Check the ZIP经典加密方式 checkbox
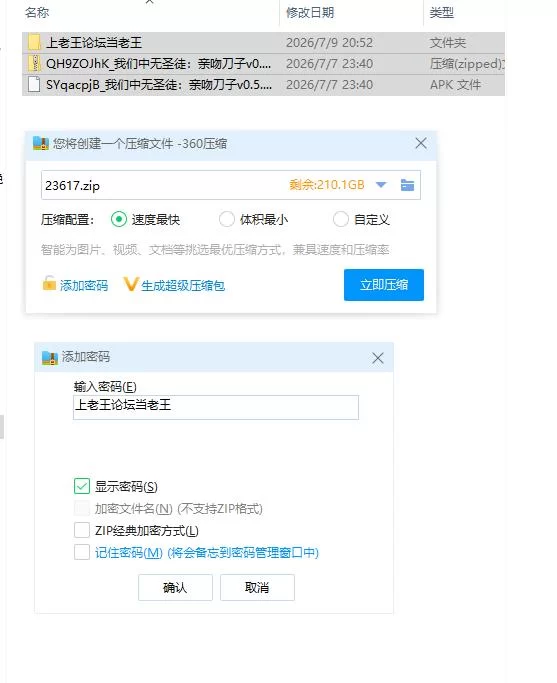The width and height of the screenshot is (557, 683). 82,530
